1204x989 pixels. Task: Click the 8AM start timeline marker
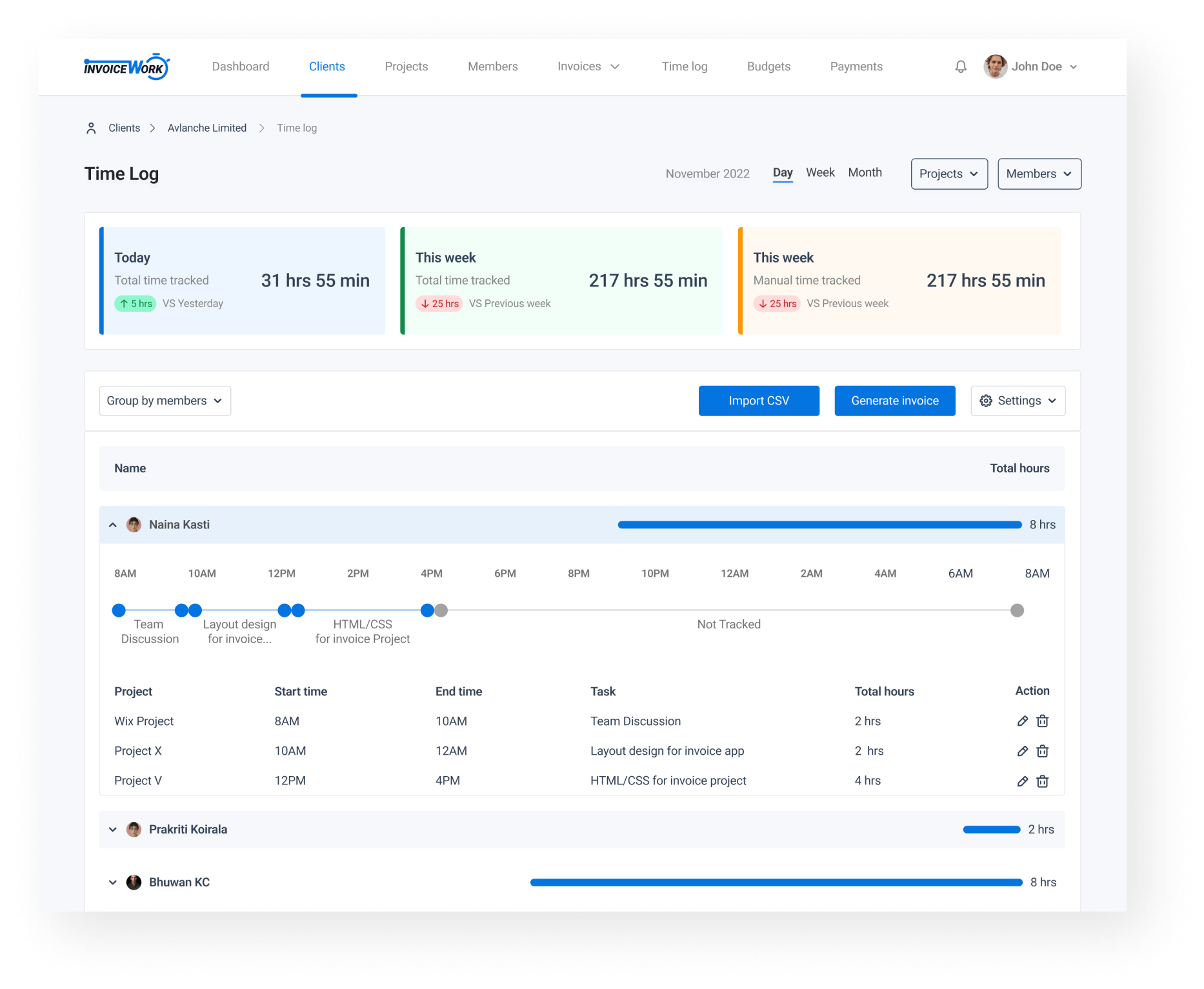point(119,610)
